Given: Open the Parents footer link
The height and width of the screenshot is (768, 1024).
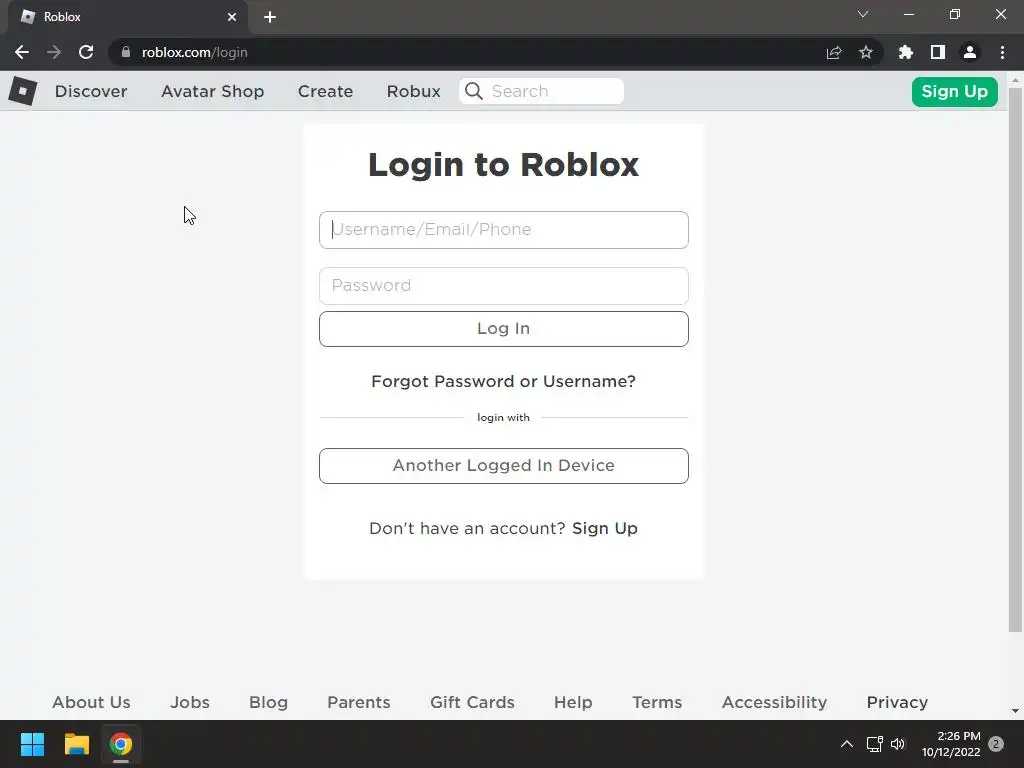Looking at the screenshot, I should click(x=359, y=702).
